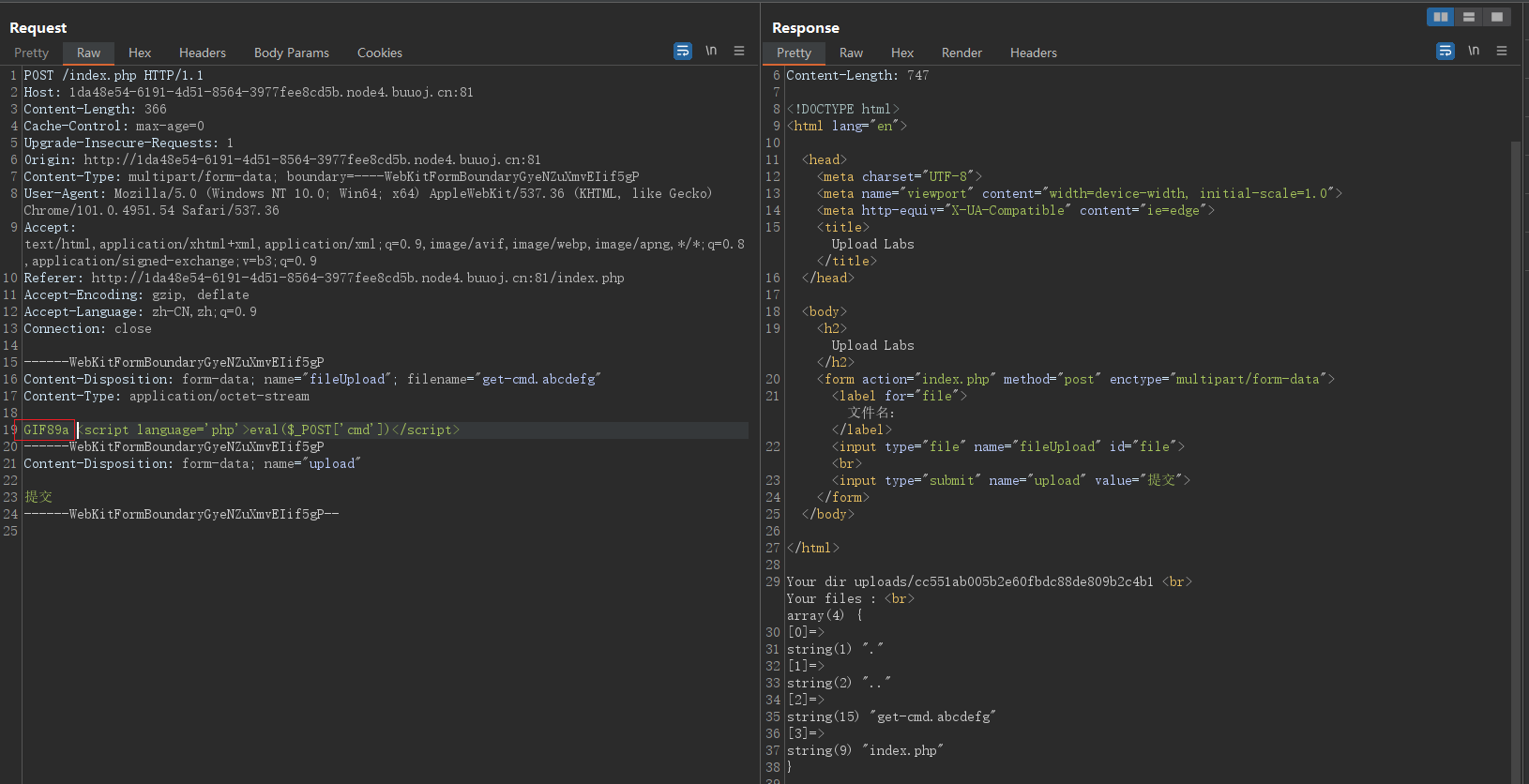Open the Response Render tab
The height and width of the screenshot is (784, 1529).
click(961, 53)
